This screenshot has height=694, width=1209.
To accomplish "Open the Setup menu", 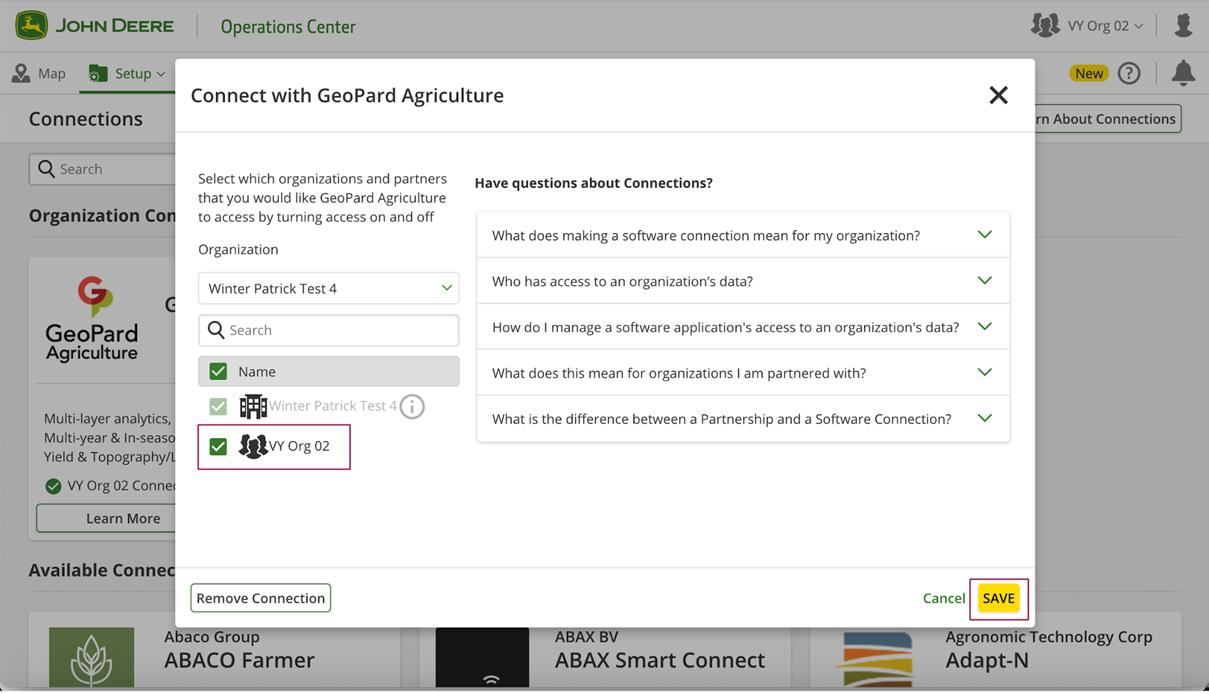I will pos(127,73).
